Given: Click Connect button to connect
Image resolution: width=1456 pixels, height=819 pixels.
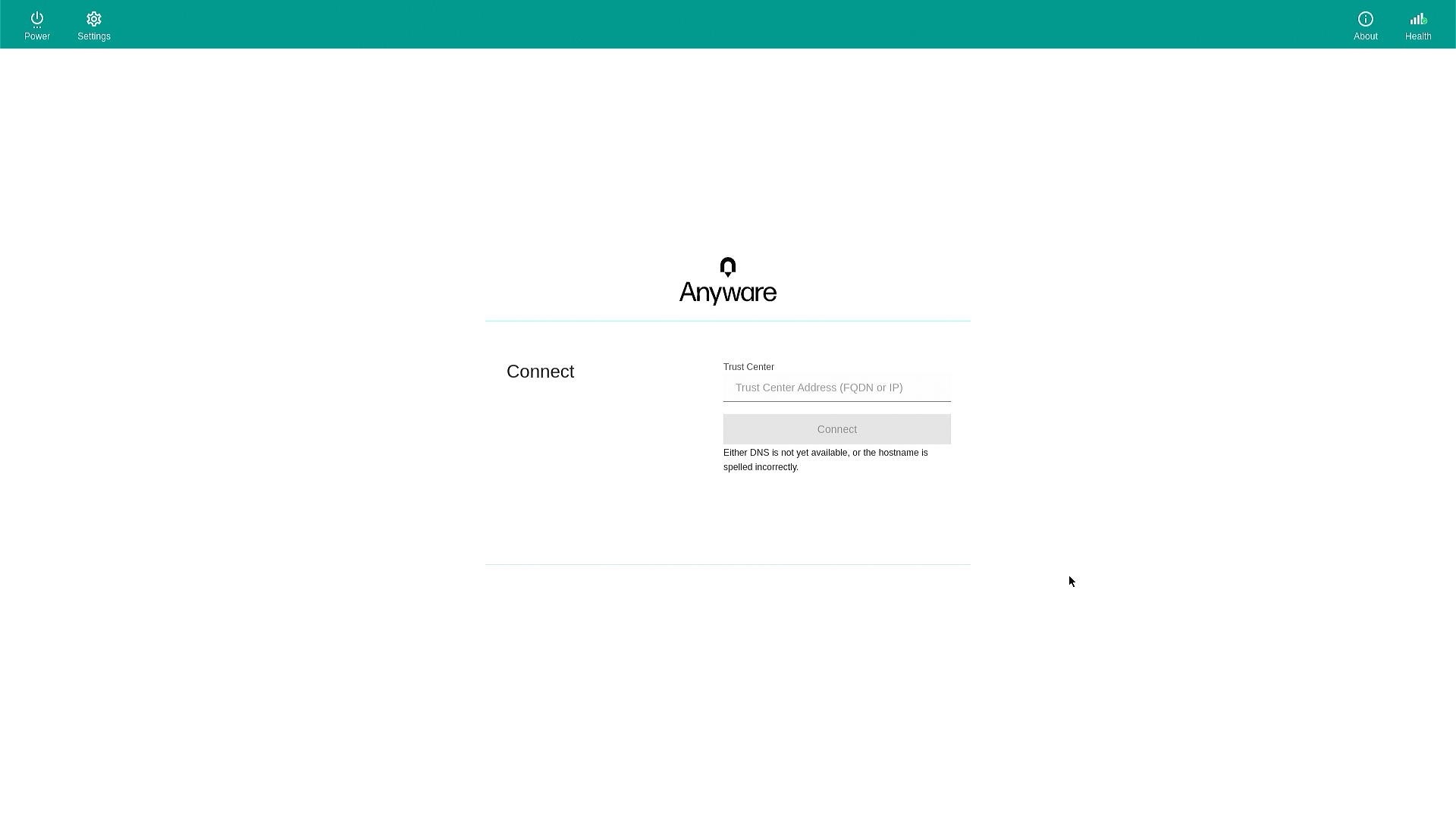Looking at the screenshot, I should click(x=837, y=429).
